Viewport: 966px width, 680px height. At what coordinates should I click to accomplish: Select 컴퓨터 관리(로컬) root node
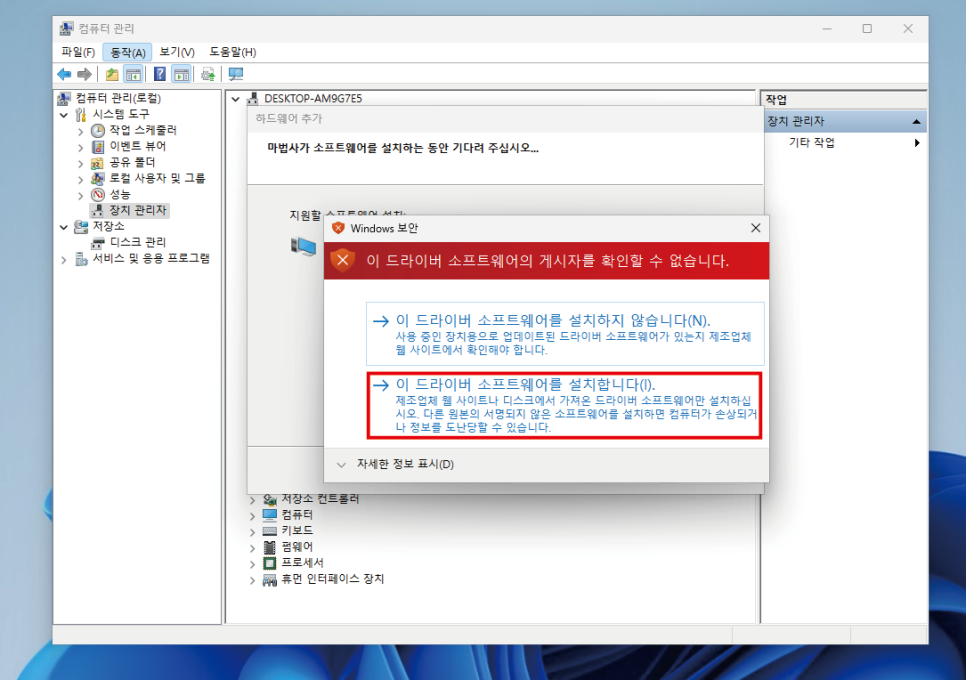[118, 99]
